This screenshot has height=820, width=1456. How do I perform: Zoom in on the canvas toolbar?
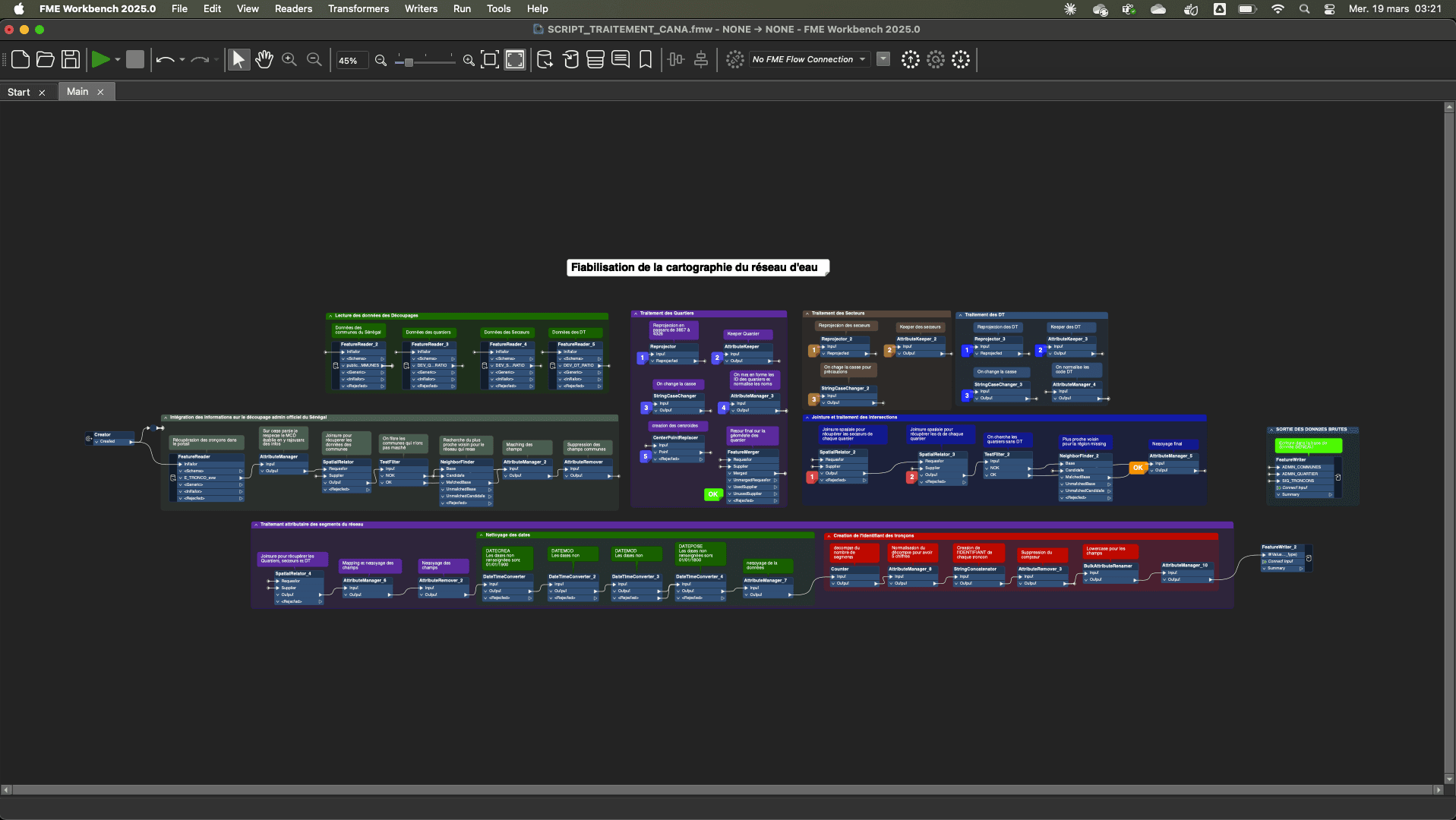pyautogui.click(x=289, y=59)
